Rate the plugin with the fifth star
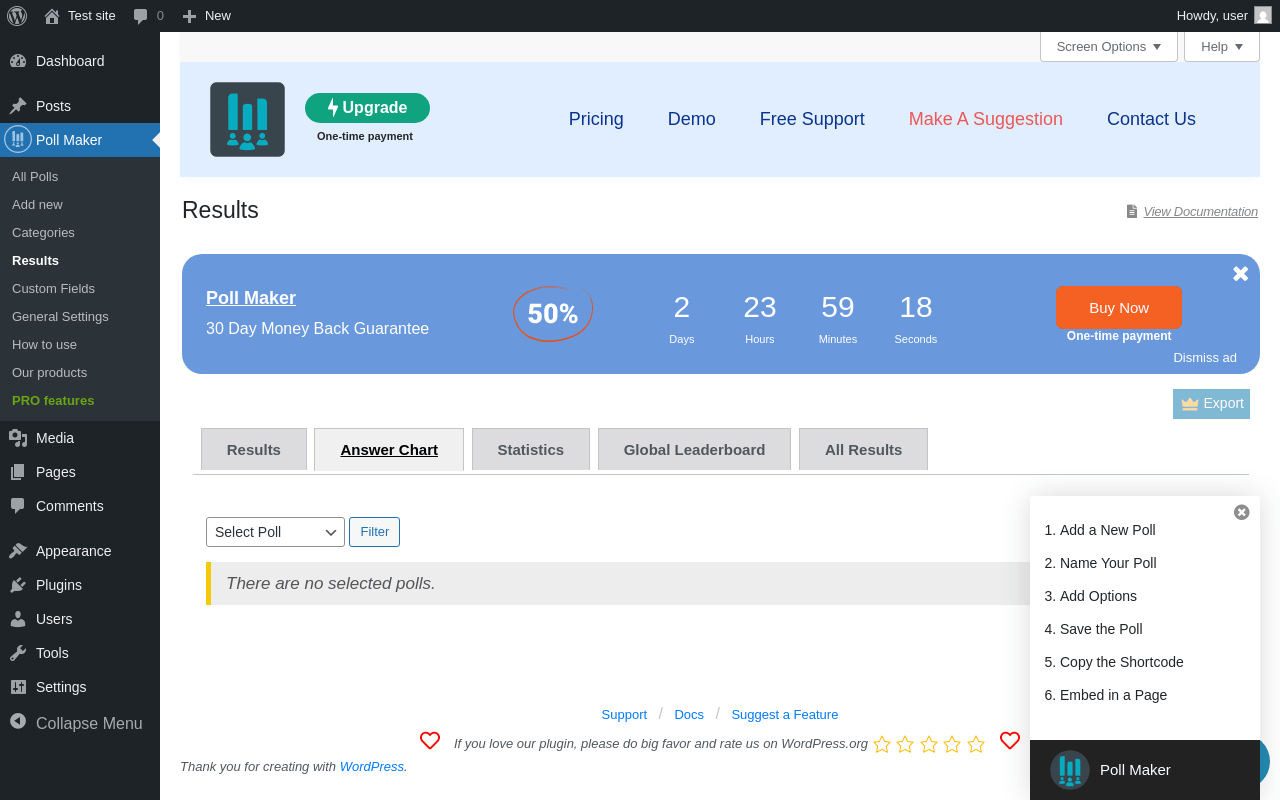 coord(976,744)
